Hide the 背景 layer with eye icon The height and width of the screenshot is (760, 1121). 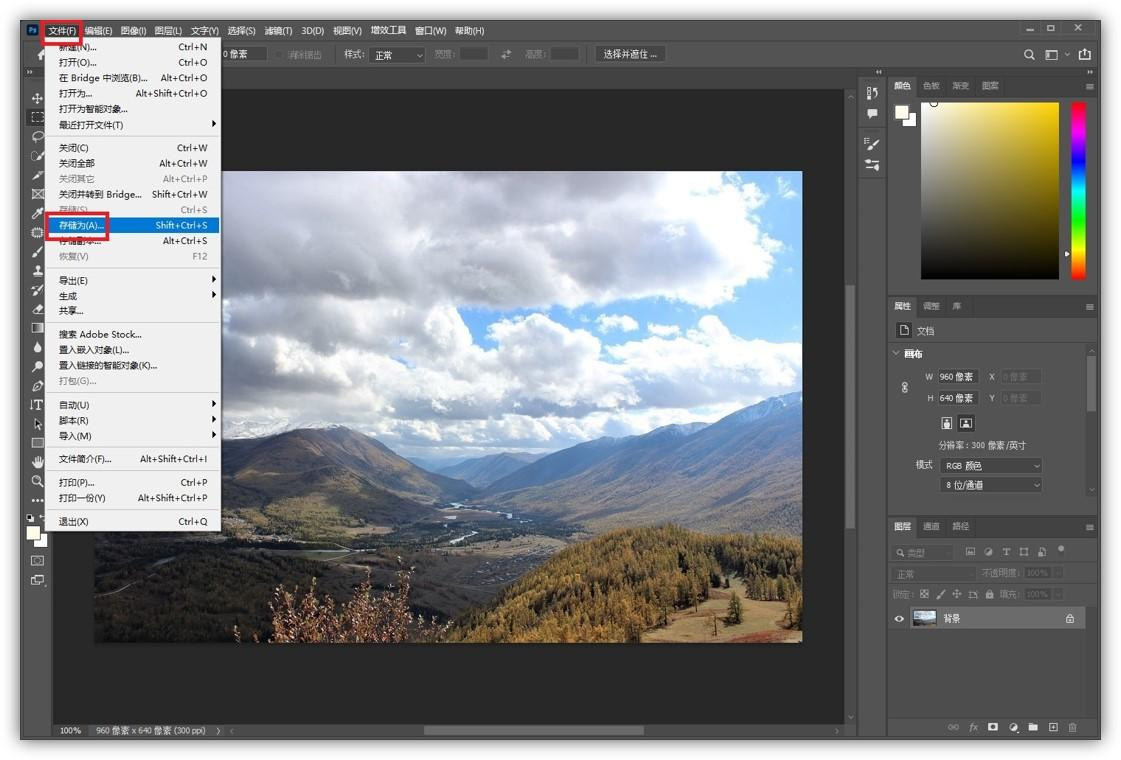click(899, 619)
